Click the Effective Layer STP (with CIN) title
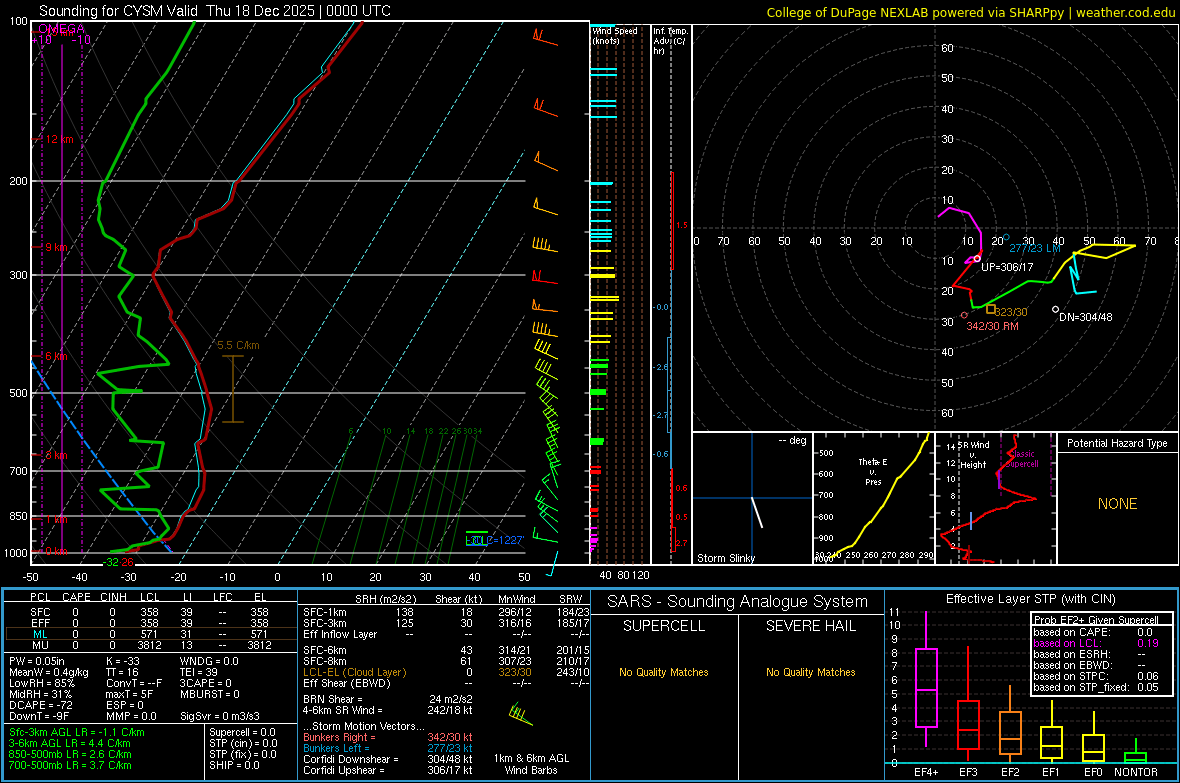1180x783 pixels. [1030, 599]
